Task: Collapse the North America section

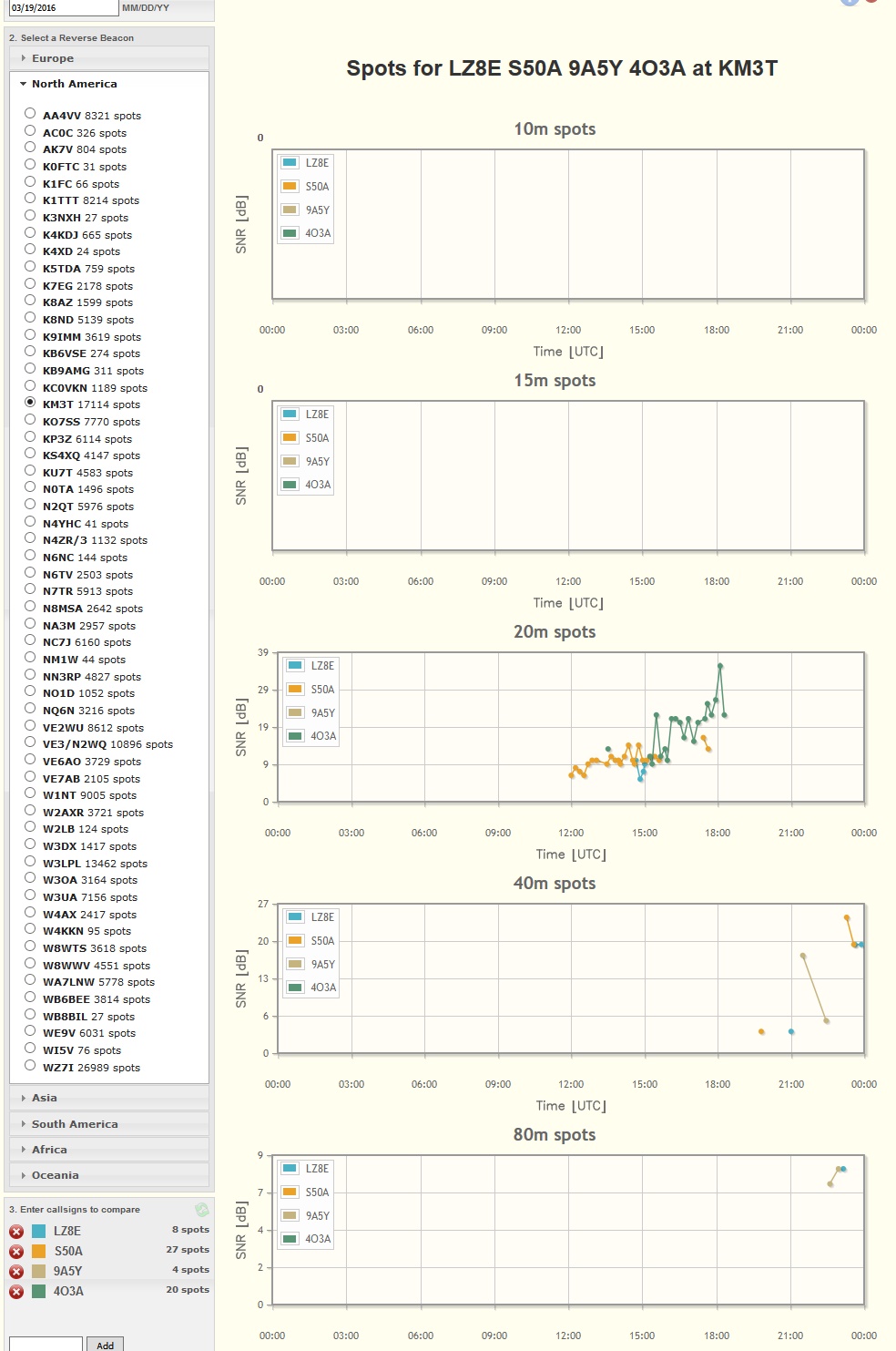Action: (74, 84)
